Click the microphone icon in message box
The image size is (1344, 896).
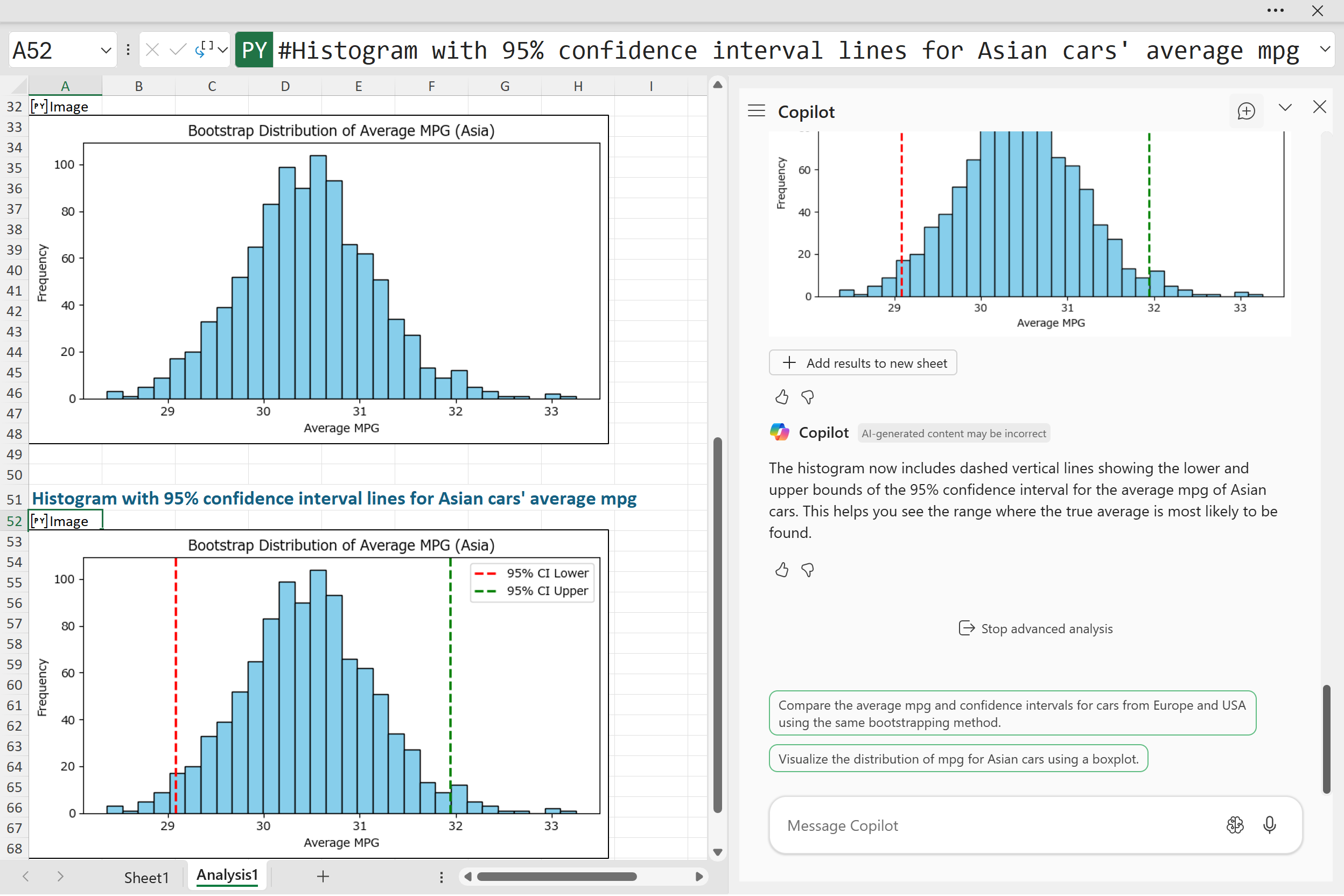(x=1269, y=824)
